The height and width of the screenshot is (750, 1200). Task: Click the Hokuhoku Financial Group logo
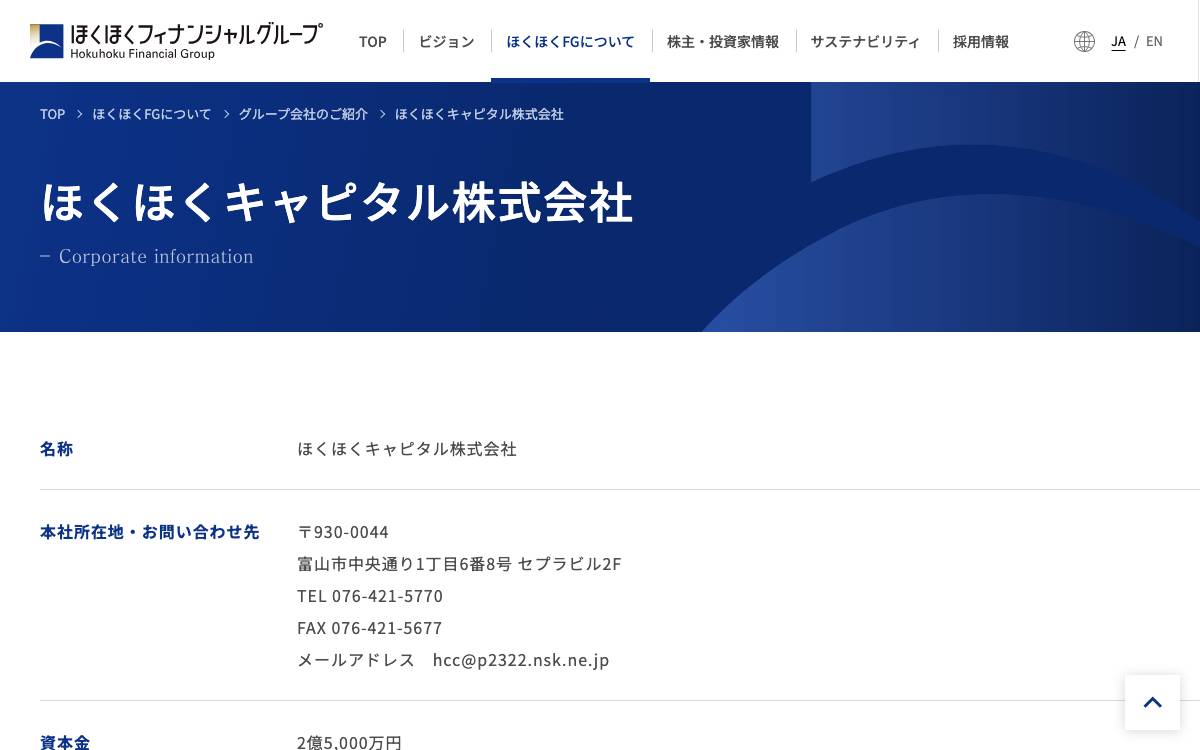click(176, 41)
